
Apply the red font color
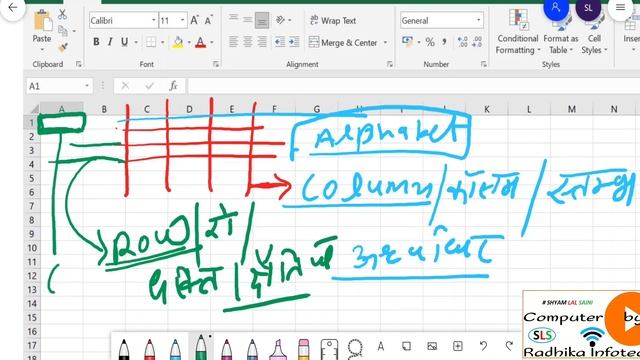click(x=200, y=42)
